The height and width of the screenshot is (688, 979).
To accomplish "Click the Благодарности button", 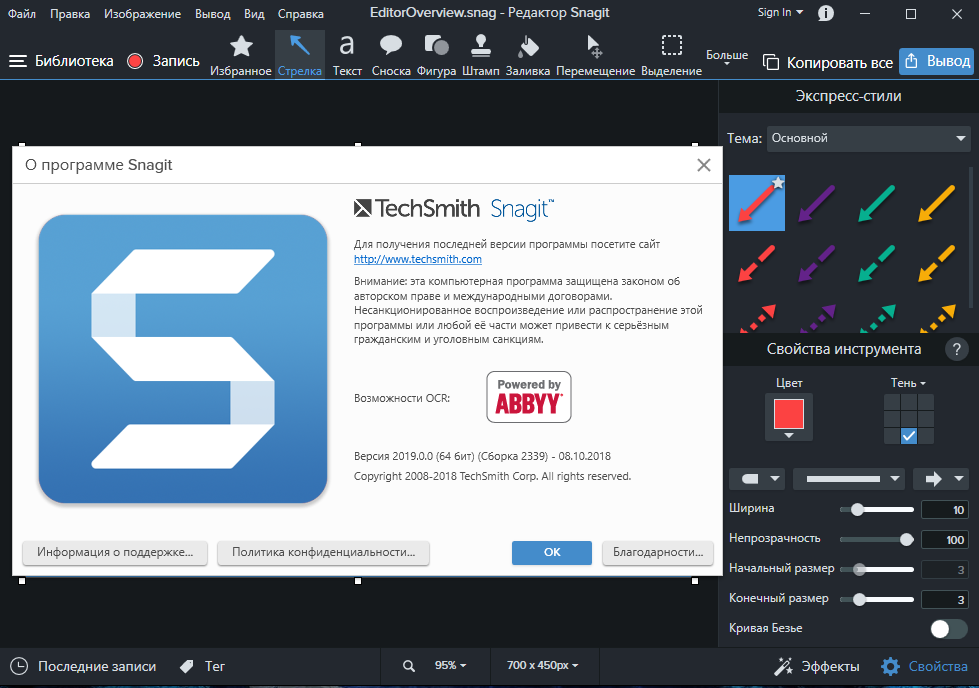I will point(658,553).
